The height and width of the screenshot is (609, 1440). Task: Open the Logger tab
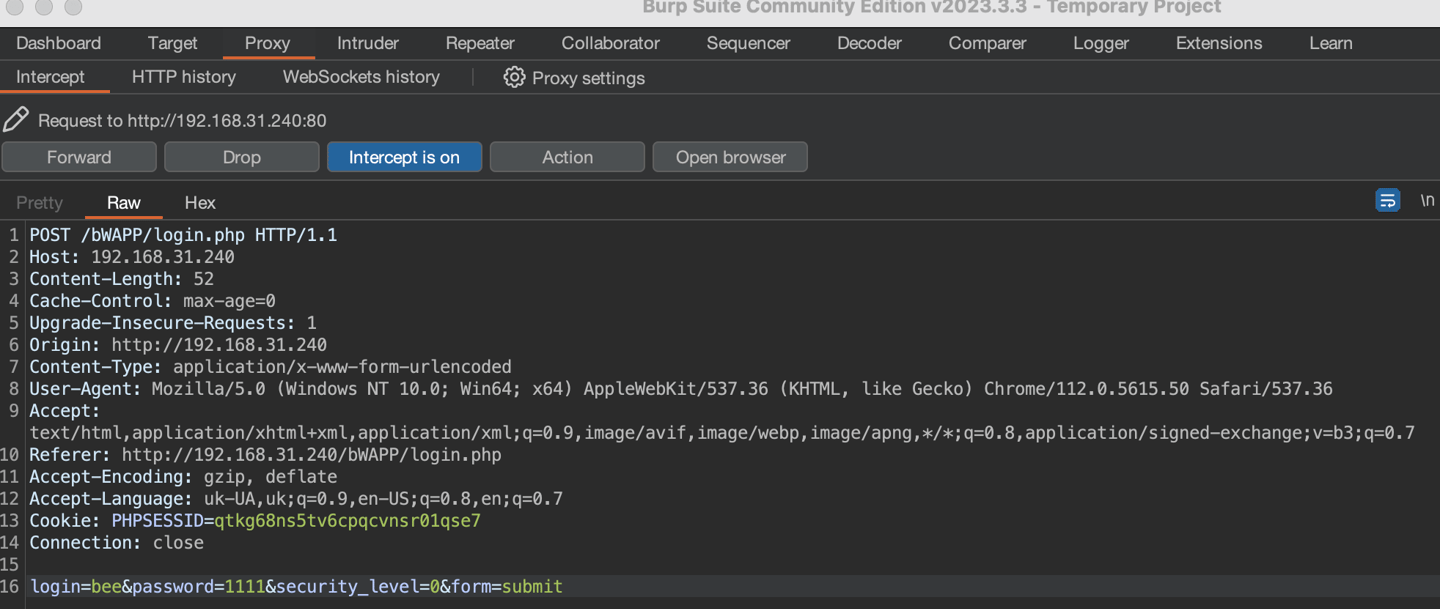[1101, 43]
